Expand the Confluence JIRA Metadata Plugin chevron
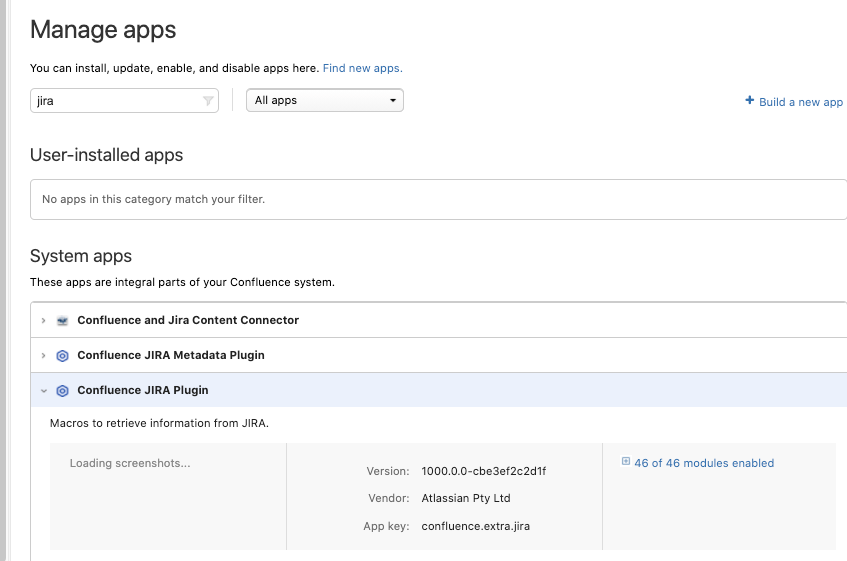847x561 pixels. (x=43, y=355)
